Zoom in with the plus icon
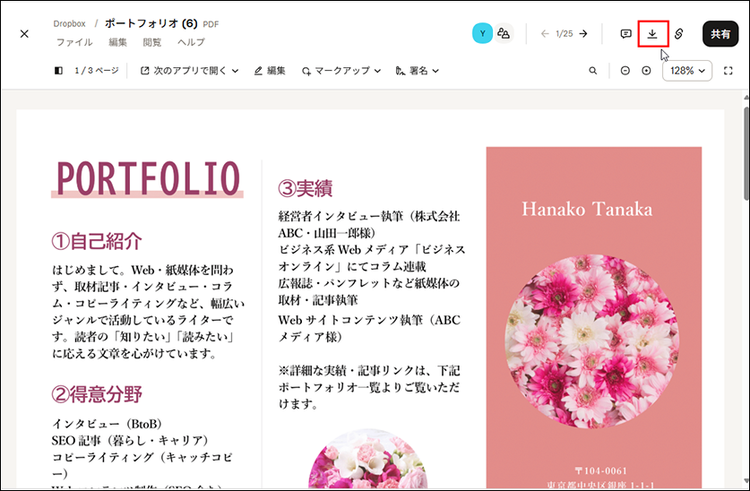Image resolution: width=750 pixels, height=491 pixels. click(646, 71)
